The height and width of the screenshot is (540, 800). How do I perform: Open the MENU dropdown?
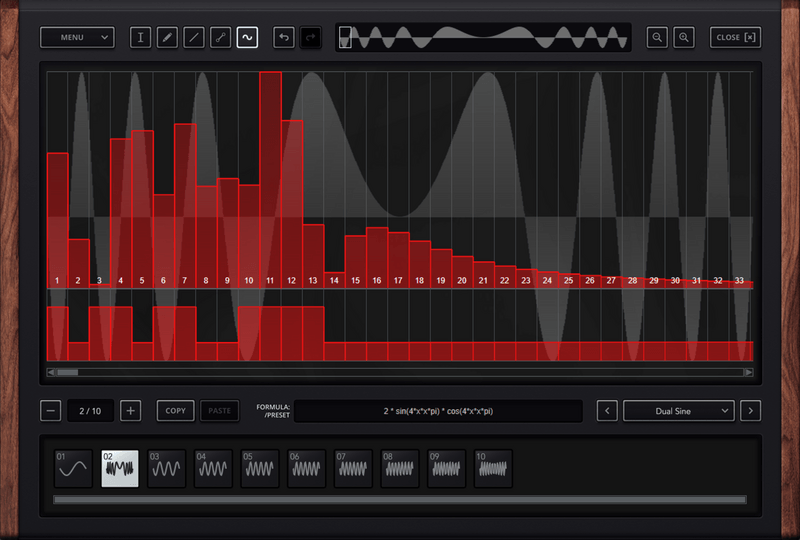click(77, 37)
